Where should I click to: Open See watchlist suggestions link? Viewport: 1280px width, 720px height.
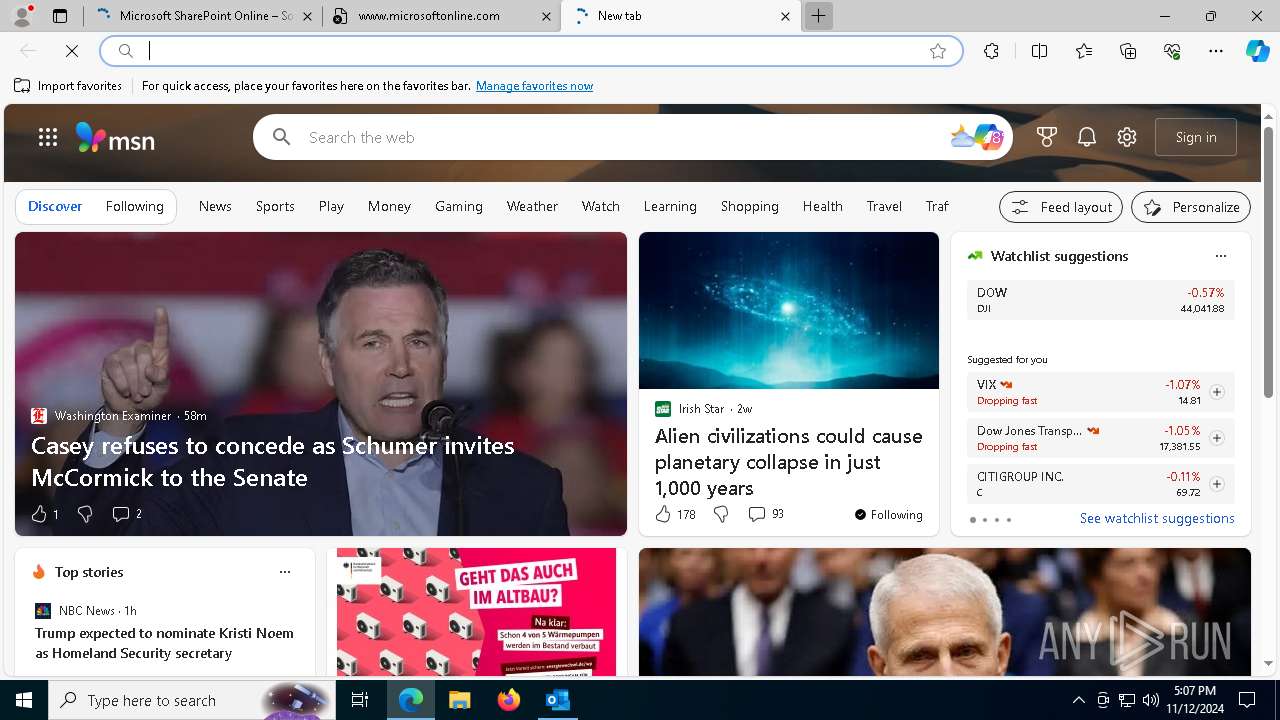click(x=1157, y=518)
